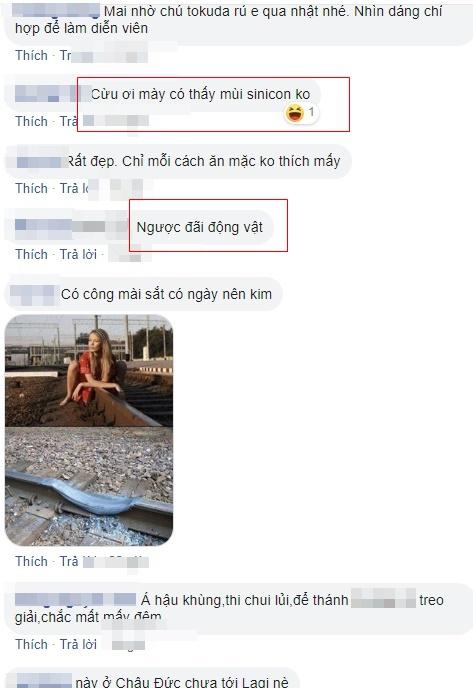Reply to the railway photo comment
Image resolution: width=473 pixels, height=688 pixels.
point(71,562)
